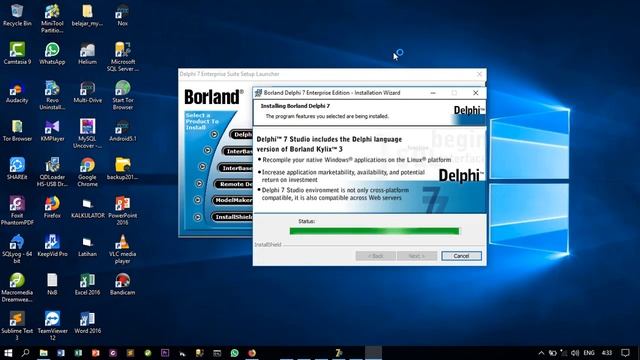Launch PowerPoint 2016 desktop icon
The image size is (640, 360).
click(122, 210)
